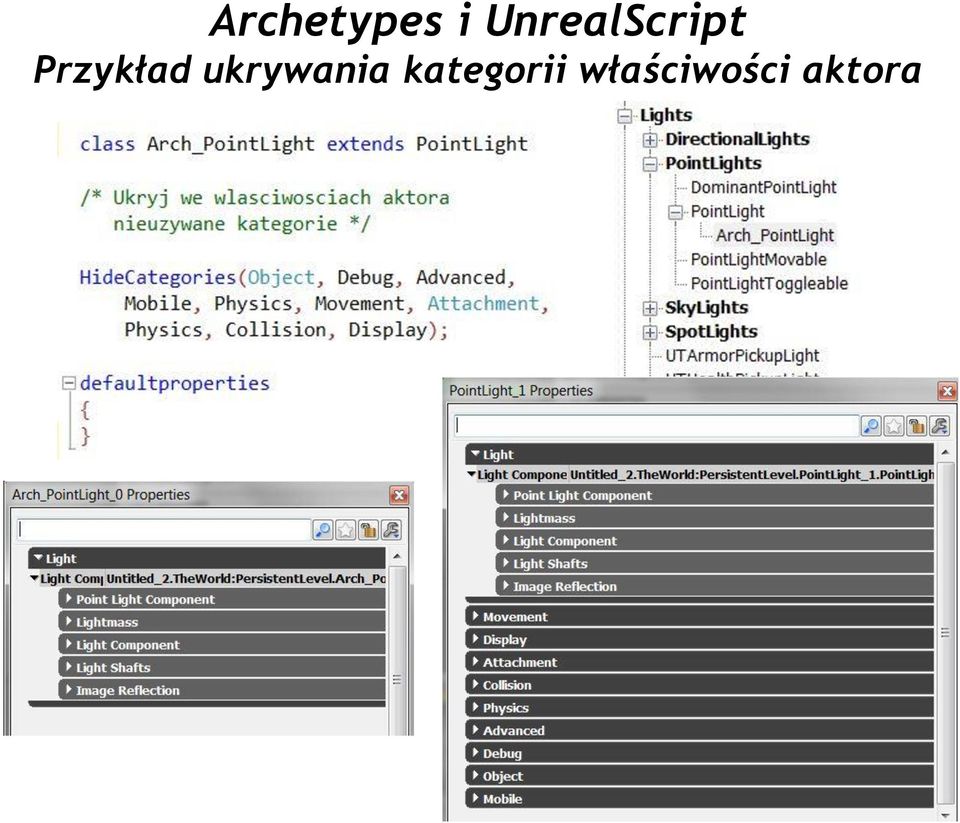
Task: Click the Light Component value path in PointLight_1
Action: pyautogui.click(x=752, y=475)
